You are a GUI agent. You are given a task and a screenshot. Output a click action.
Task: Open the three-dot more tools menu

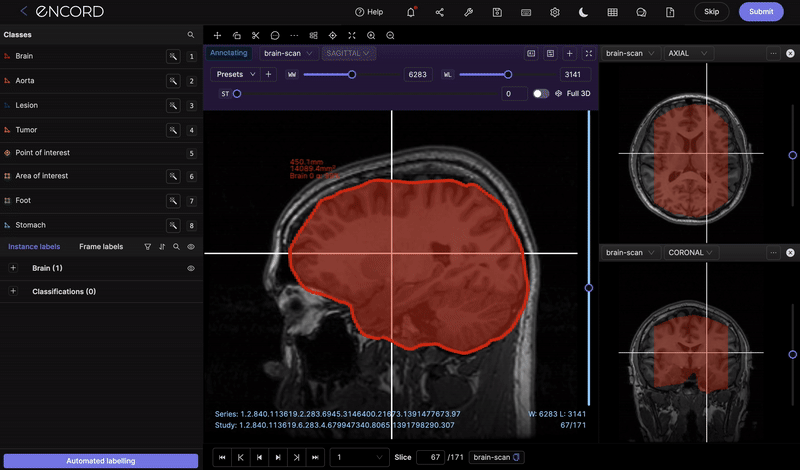[x=294, y=35]
